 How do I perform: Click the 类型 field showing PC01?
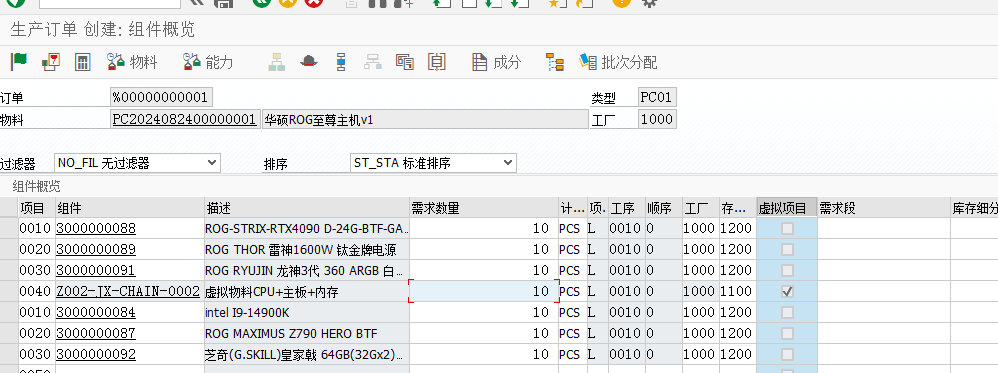point(657,97)
